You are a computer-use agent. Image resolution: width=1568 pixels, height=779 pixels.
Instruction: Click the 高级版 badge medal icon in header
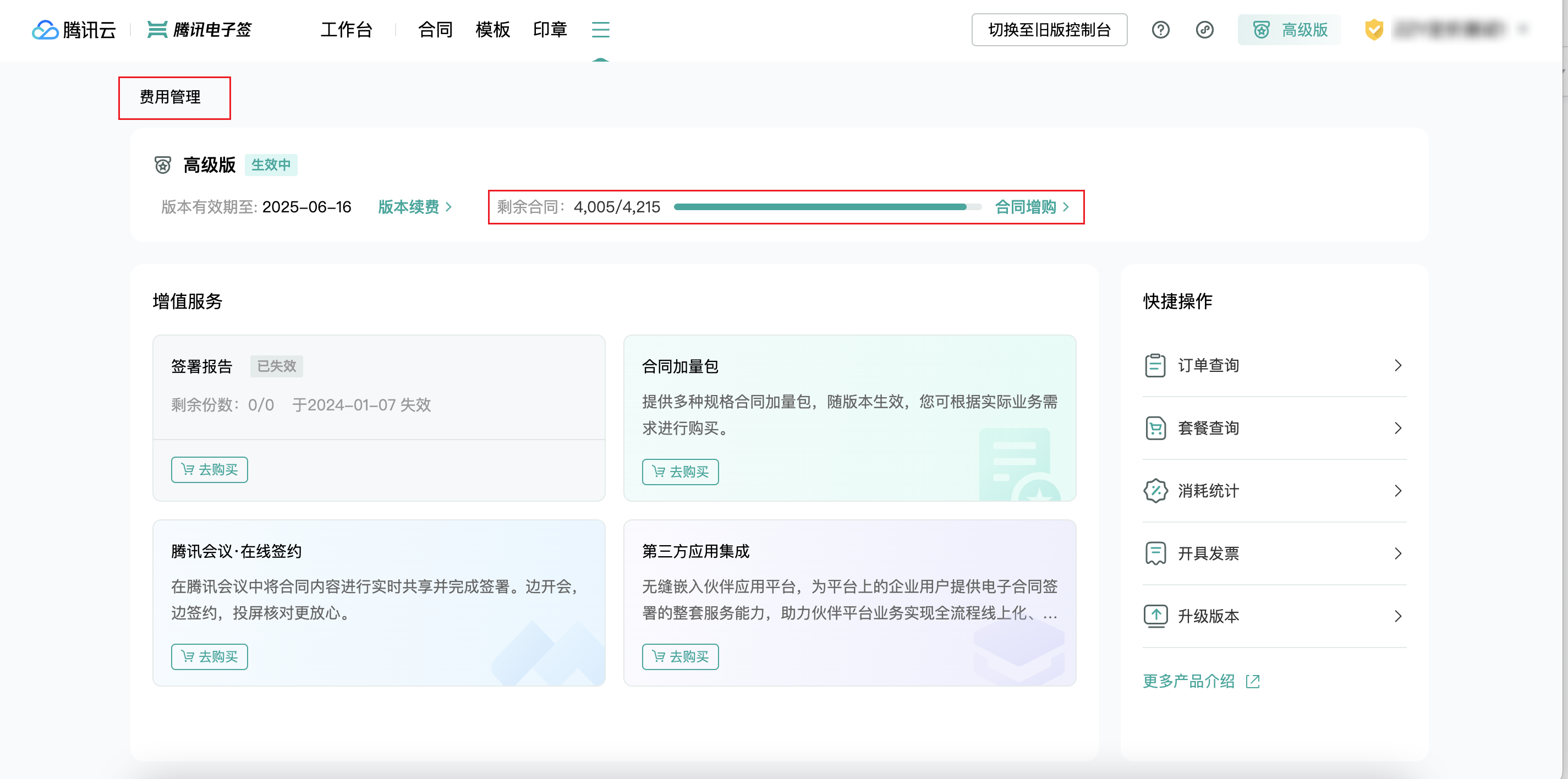pyautogui.click(x=1261, y=29)
